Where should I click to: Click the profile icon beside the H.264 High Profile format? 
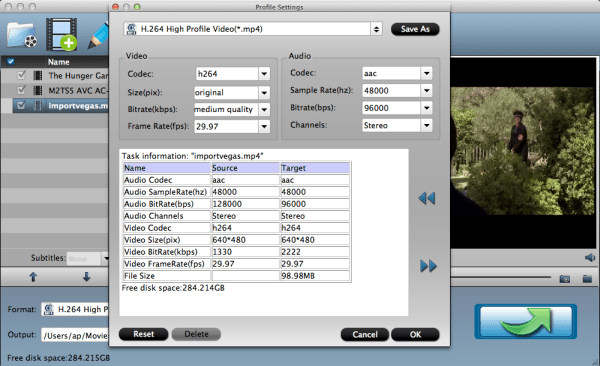point(132,29)
